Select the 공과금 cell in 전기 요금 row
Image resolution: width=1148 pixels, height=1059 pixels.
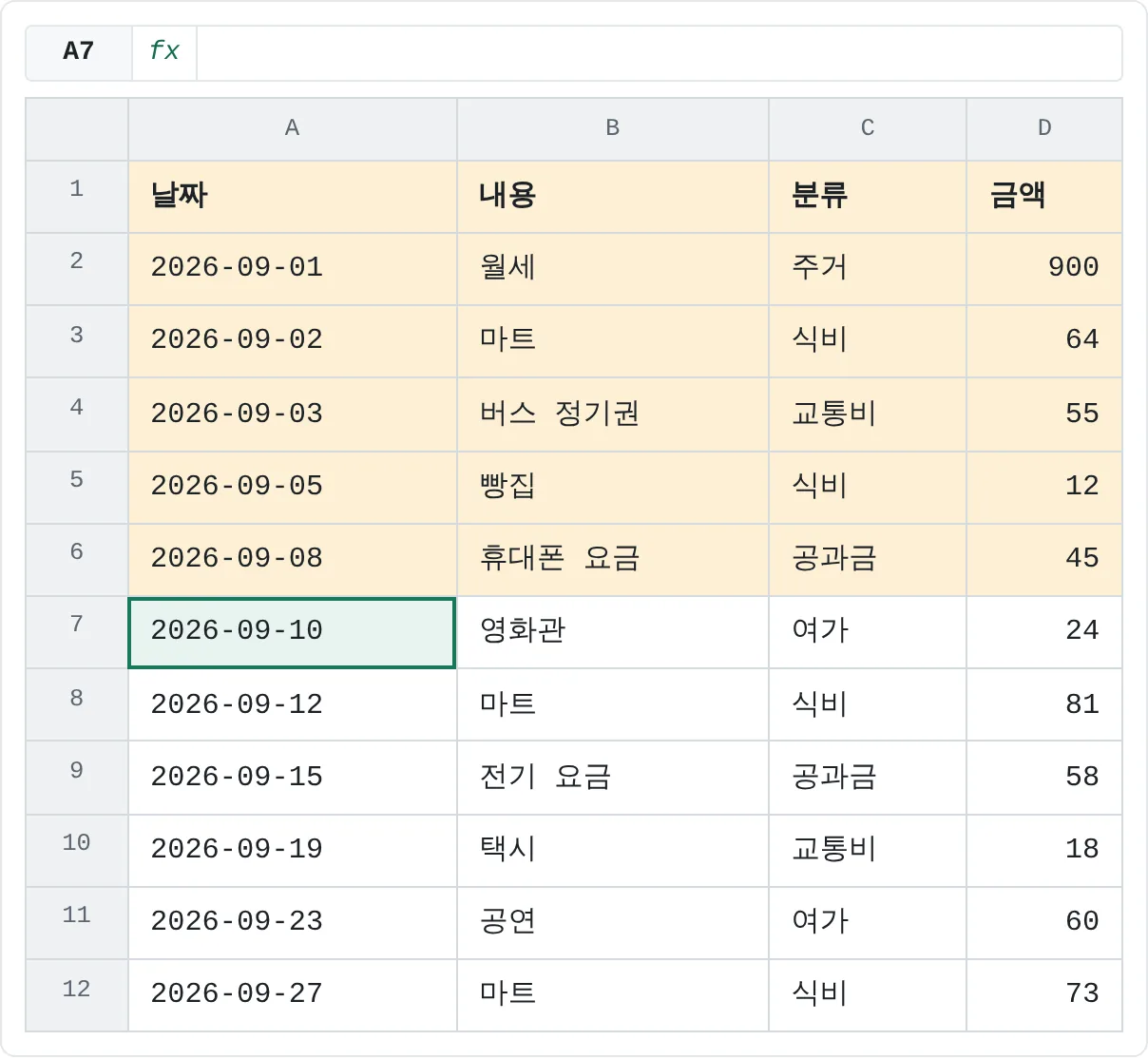tap(868, 778)
